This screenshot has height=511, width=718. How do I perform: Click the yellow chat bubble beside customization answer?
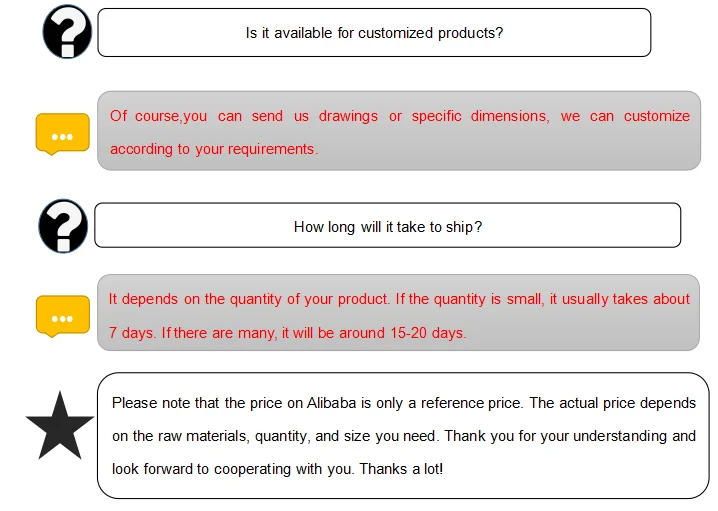coord(62,134)
